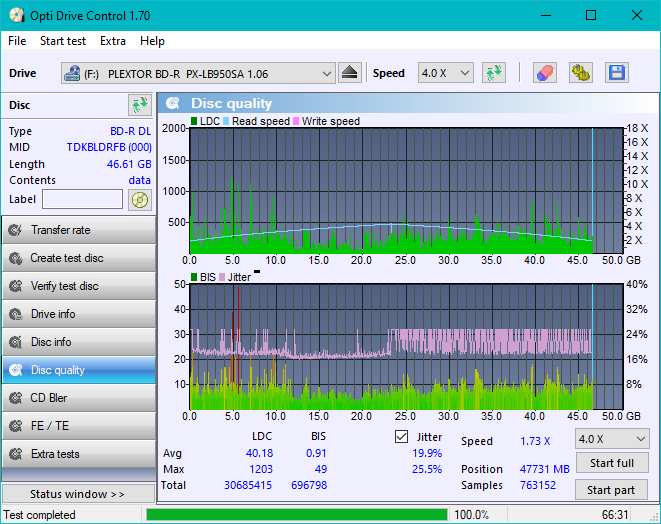661x524 pixels.
Task: Click the Speed value 1.73 X
Action: 535,441
